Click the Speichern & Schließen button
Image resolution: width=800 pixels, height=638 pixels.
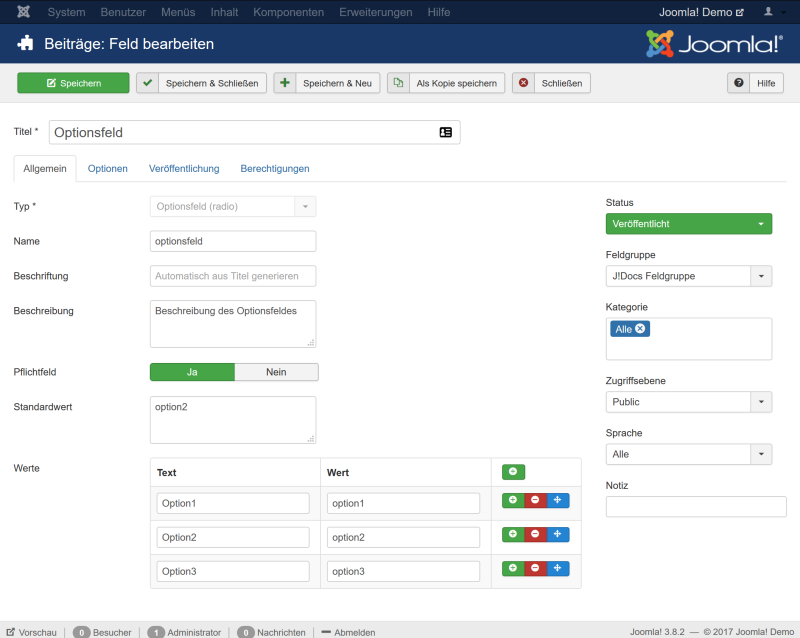(x=202, y=83)
